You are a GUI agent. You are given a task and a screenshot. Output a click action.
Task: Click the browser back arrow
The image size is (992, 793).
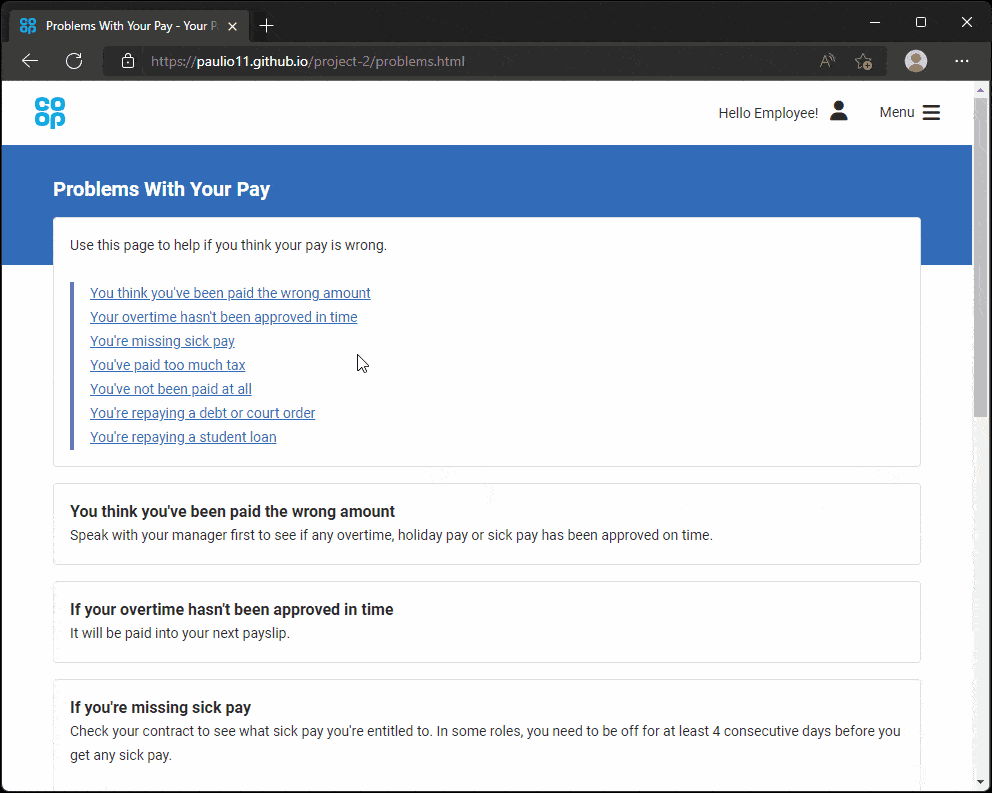(30, 61)
